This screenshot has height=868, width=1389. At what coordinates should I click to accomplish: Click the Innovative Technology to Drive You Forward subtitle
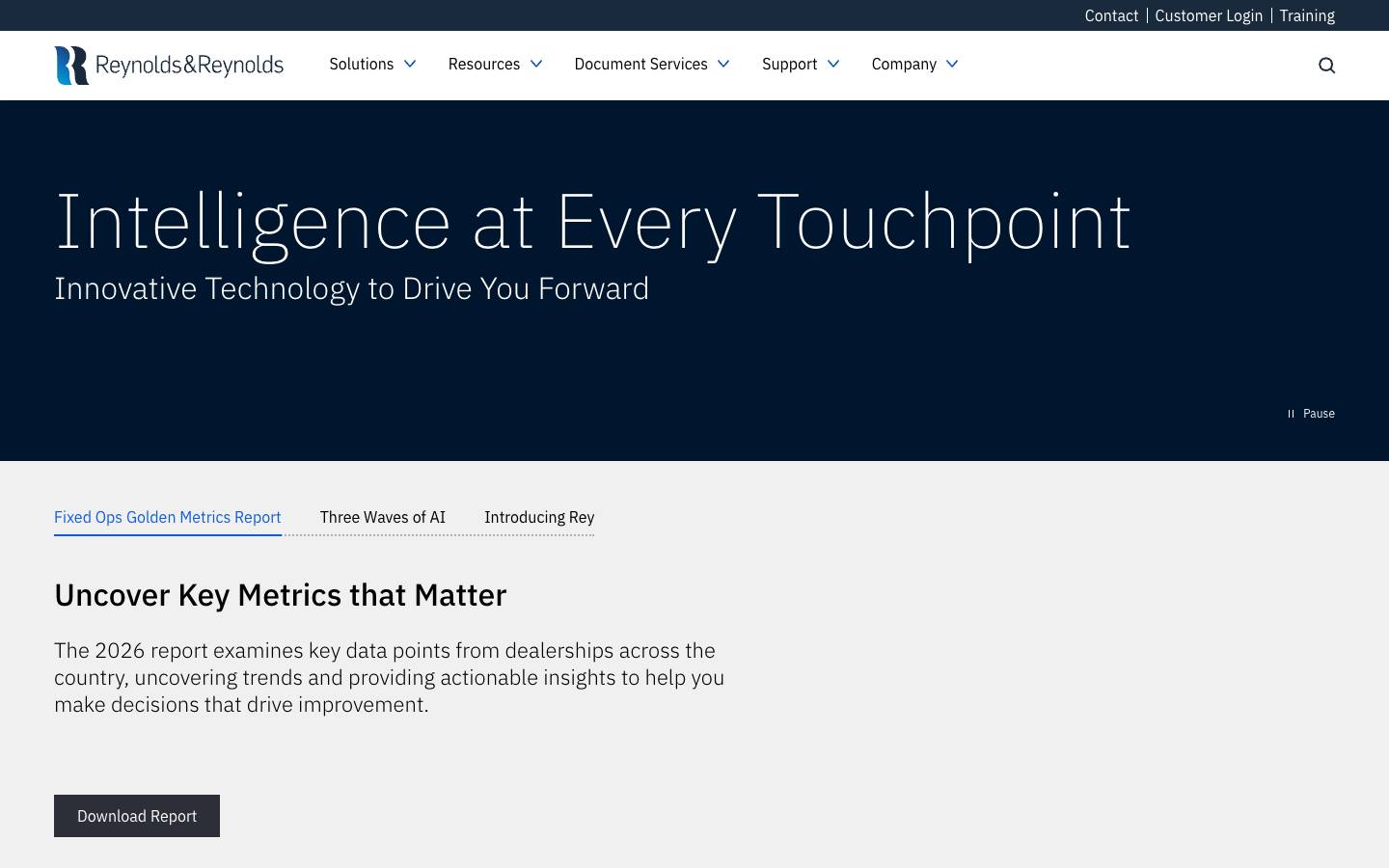[x=351, y=288]
